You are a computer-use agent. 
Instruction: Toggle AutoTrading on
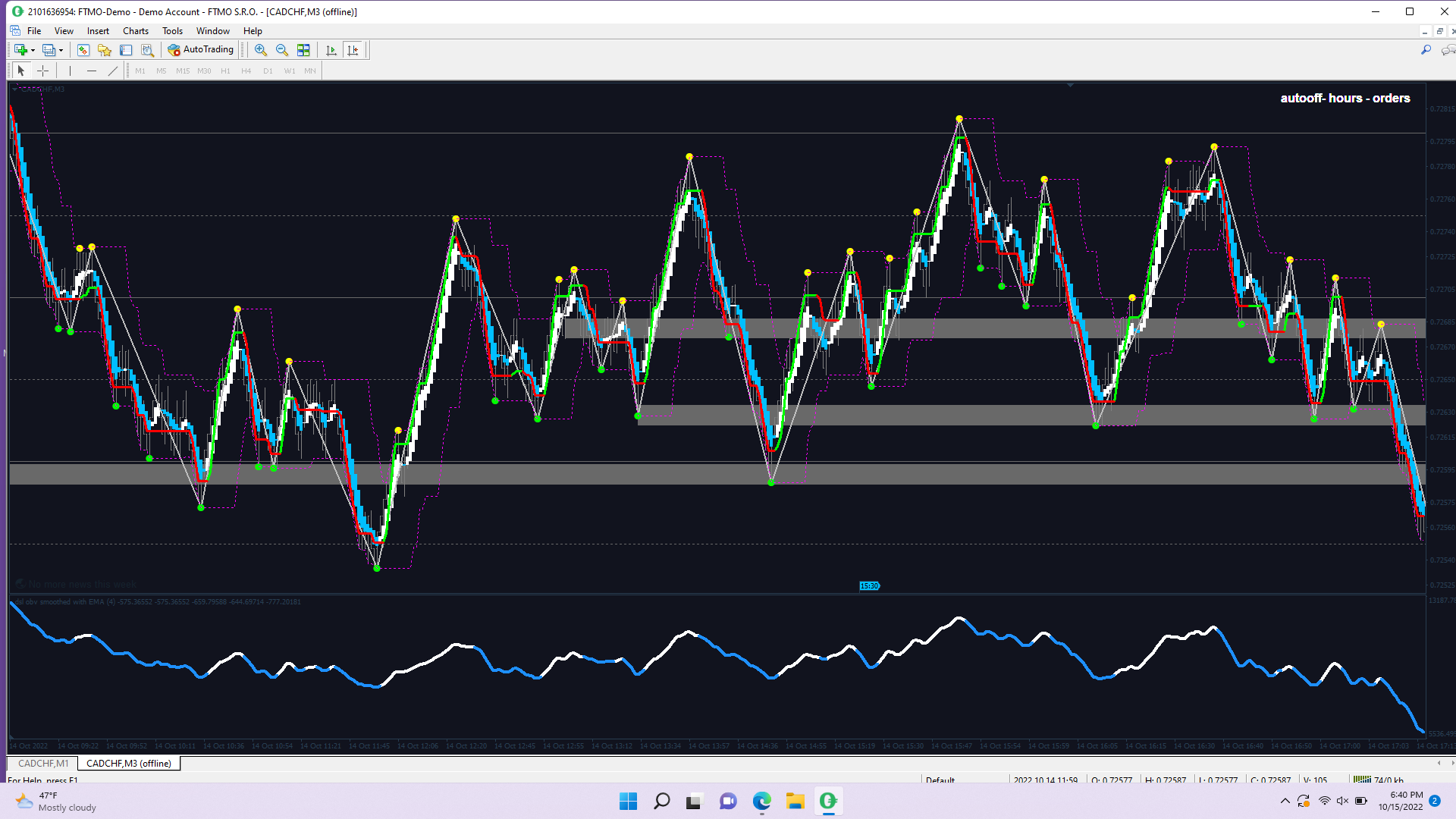[201, 50]
